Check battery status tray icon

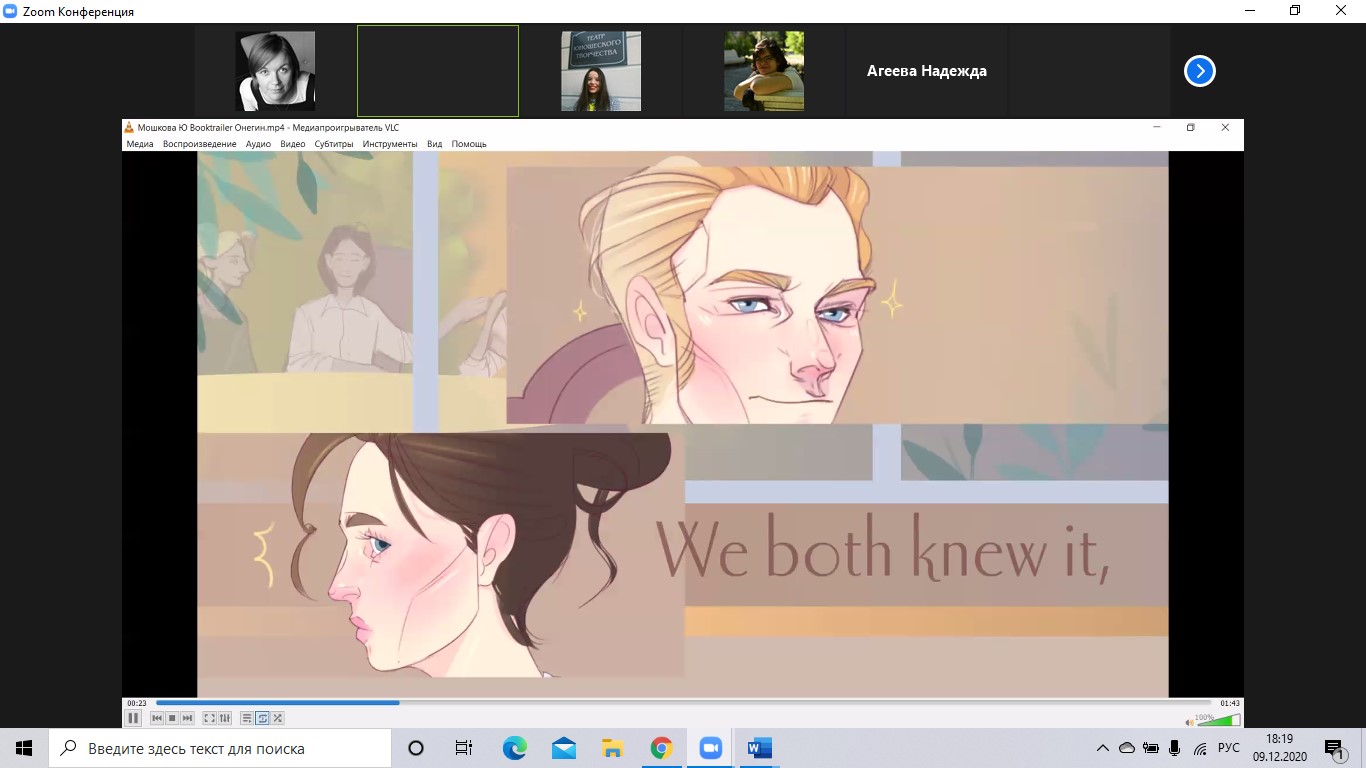point(1151,748)
